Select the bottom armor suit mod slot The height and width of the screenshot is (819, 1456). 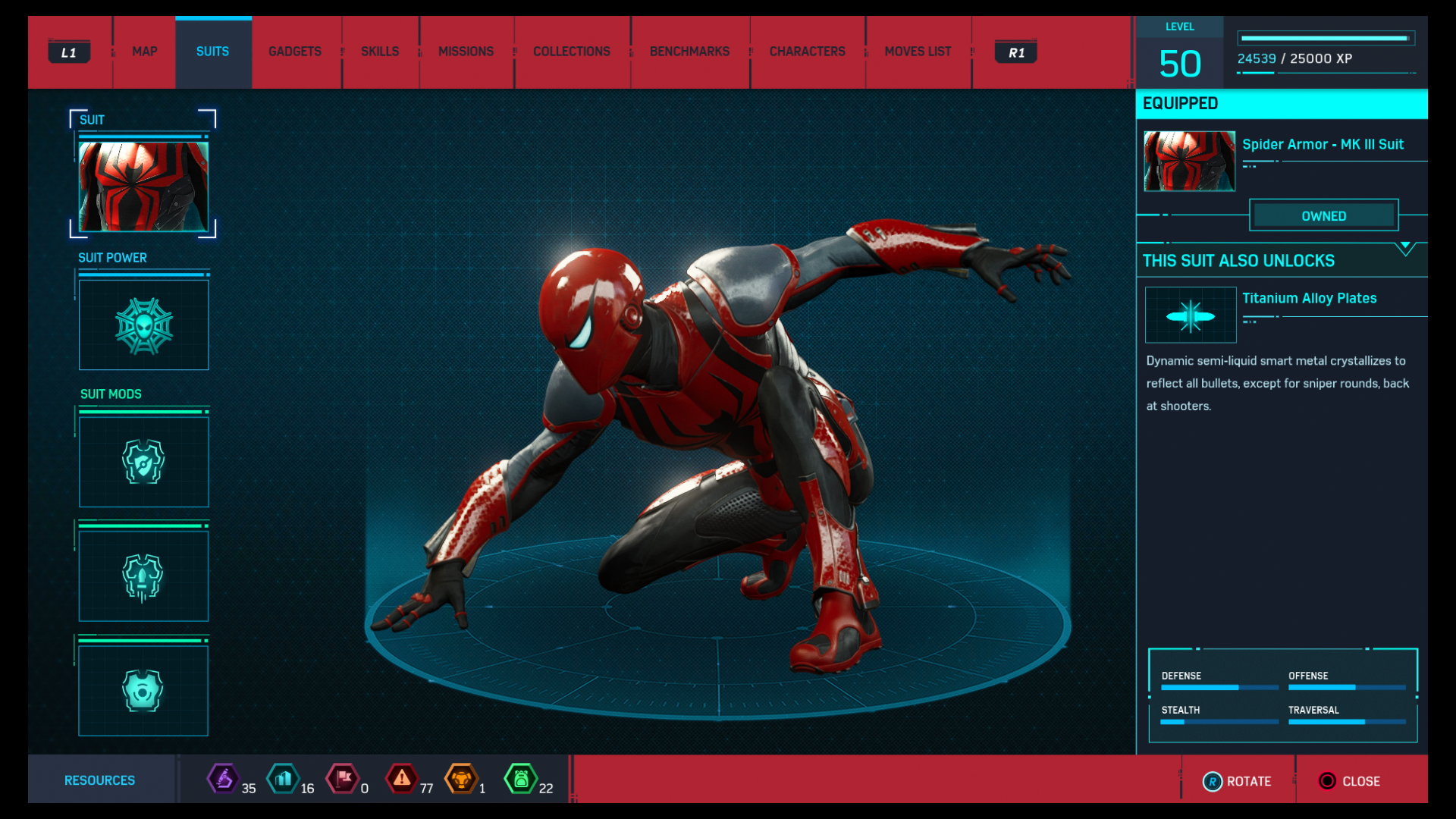click(x=143, y=690)
